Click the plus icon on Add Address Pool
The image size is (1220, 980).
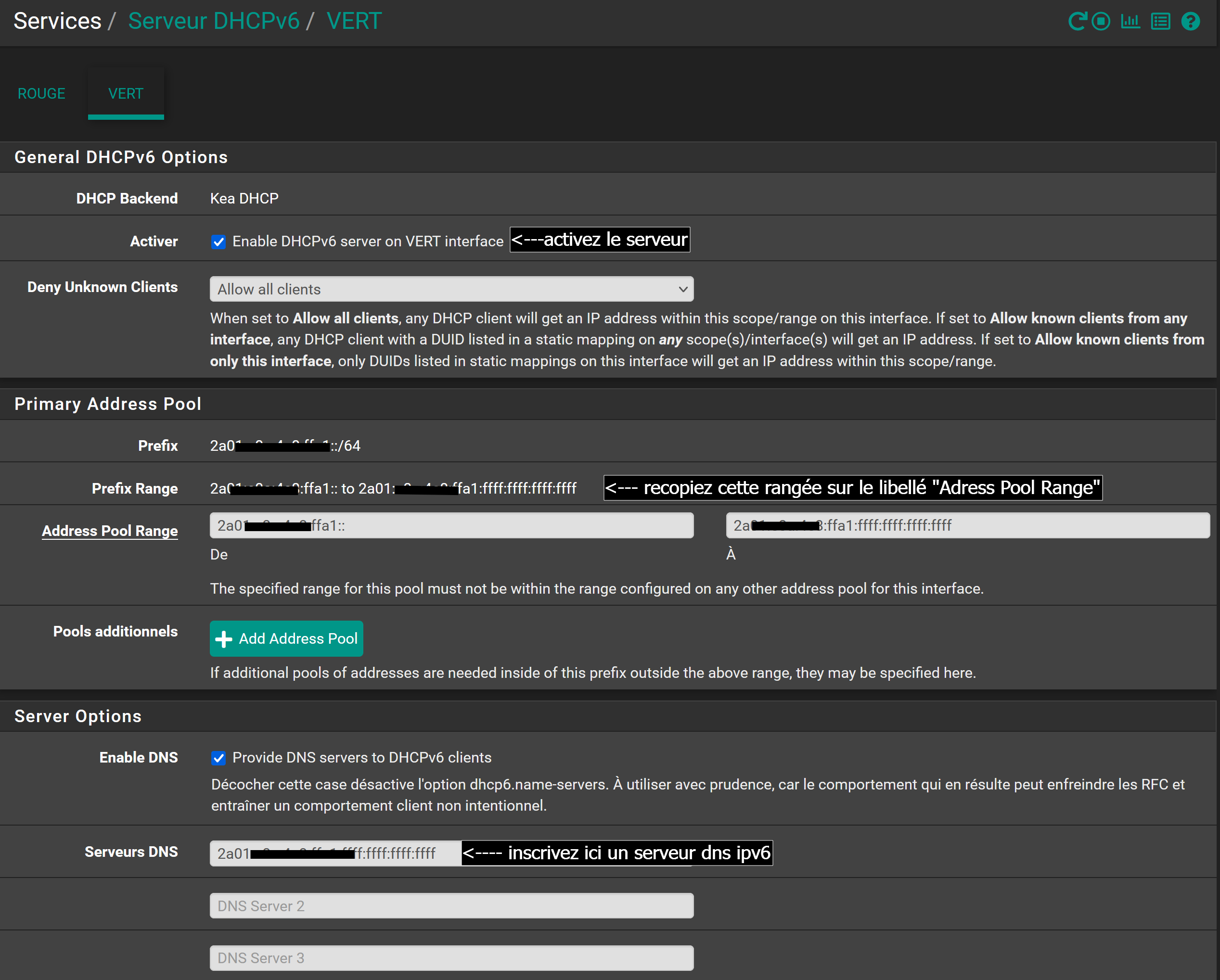tap(224, 639)
